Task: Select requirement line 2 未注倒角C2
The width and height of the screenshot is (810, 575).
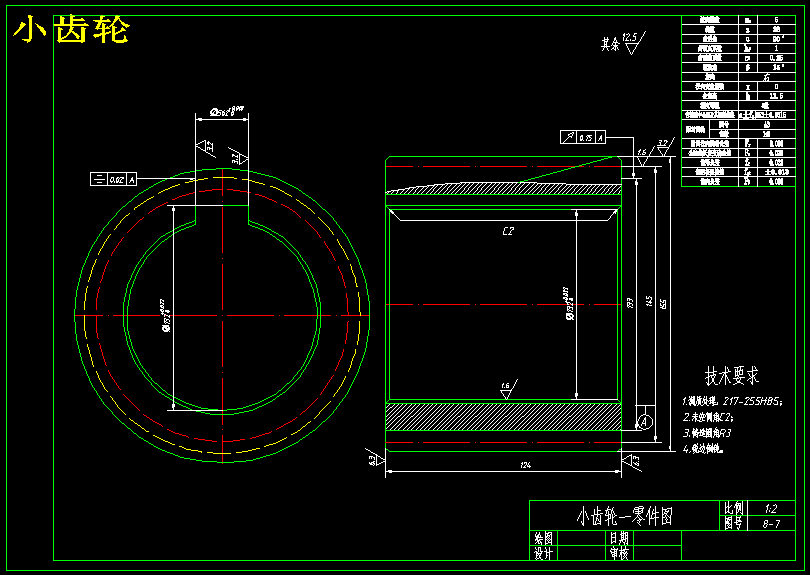Action: click(708, 417)
